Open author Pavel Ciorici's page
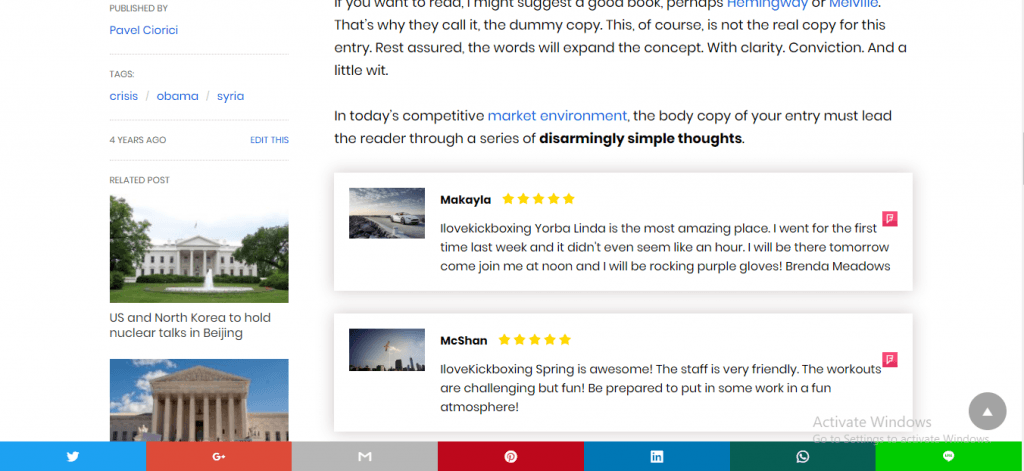The image size is (1024, 471). coord(144,30)
